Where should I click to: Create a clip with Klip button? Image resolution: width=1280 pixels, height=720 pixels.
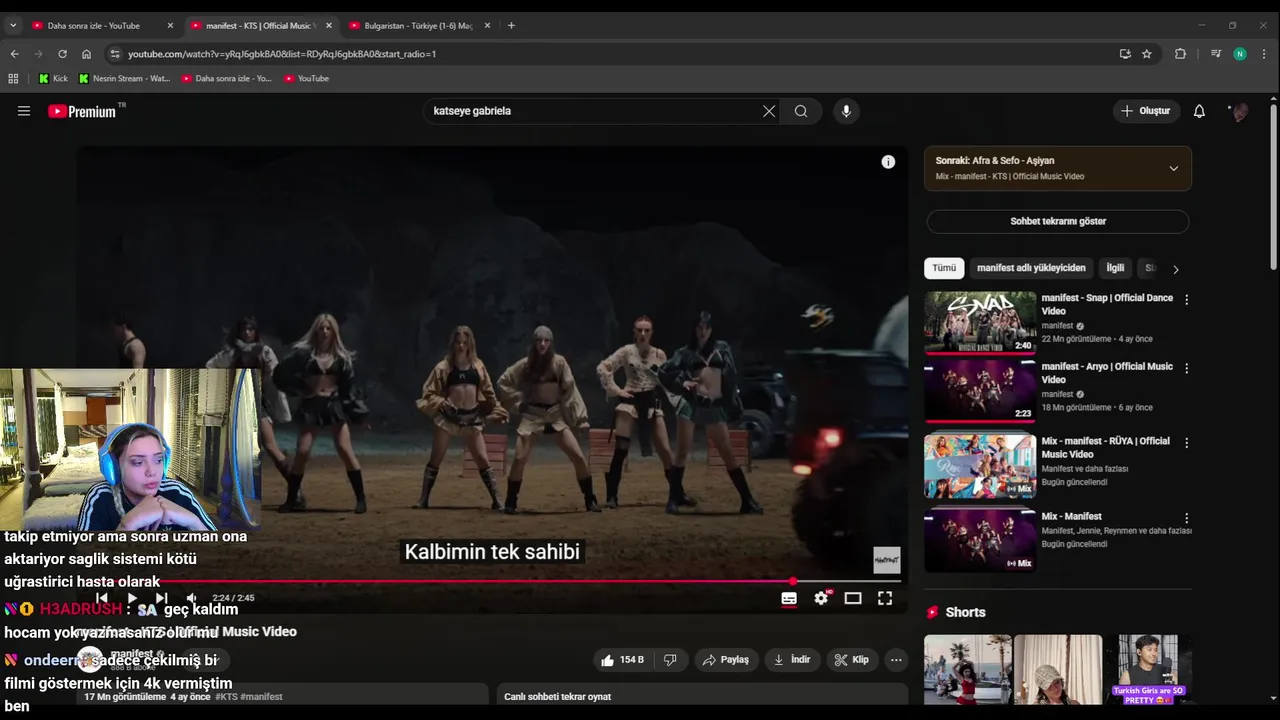852,660
